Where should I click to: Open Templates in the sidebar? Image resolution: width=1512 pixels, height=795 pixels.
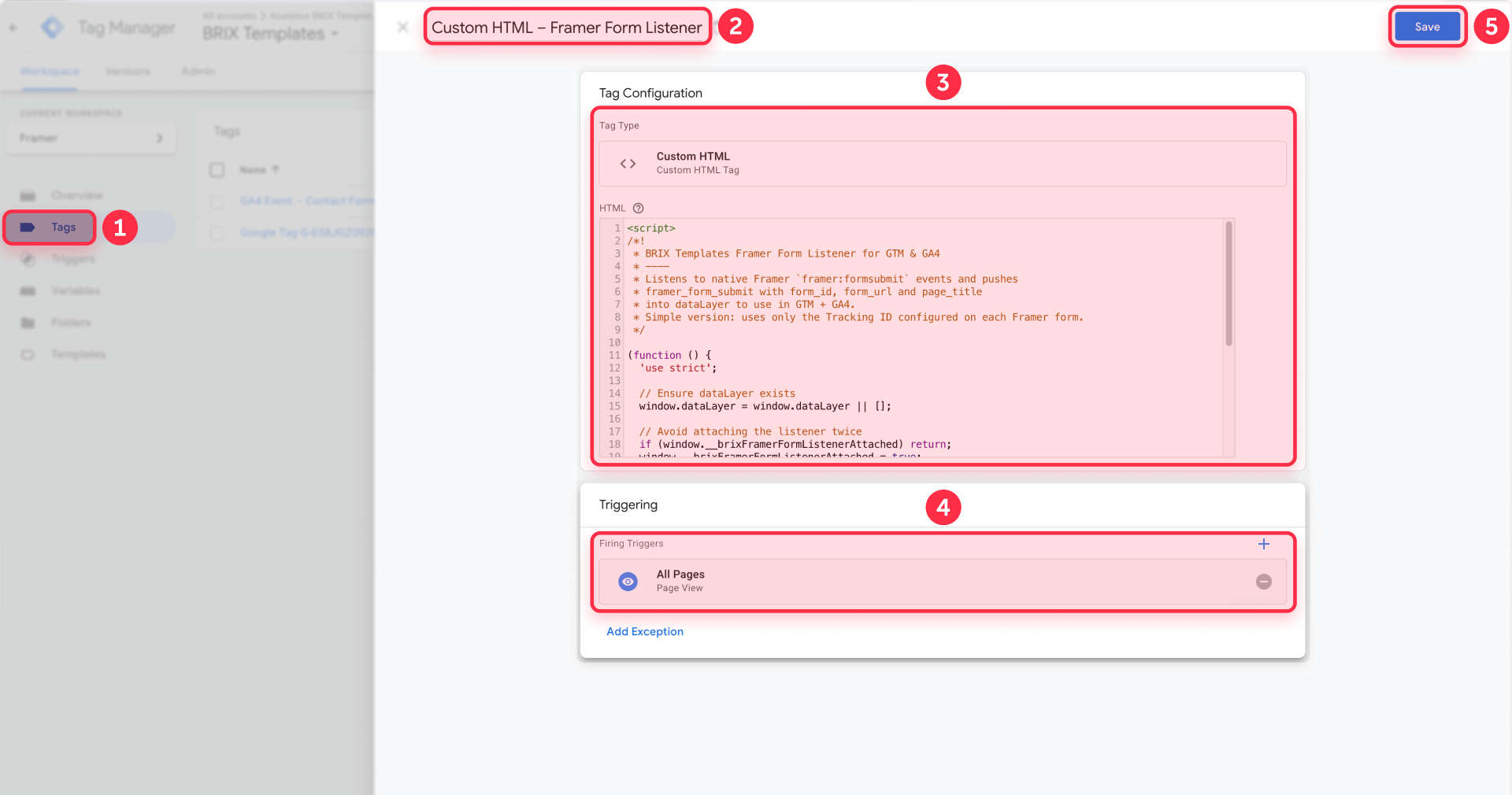[79, 354]
